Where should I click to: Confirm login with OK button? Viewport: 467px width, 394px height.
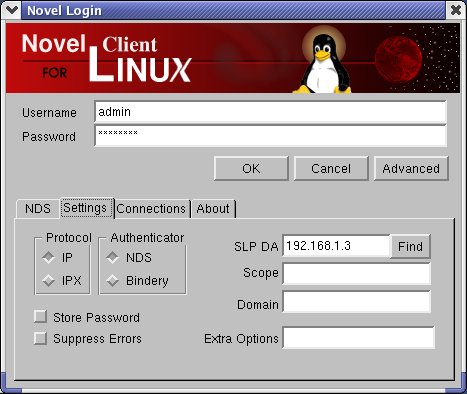point(251,169)
